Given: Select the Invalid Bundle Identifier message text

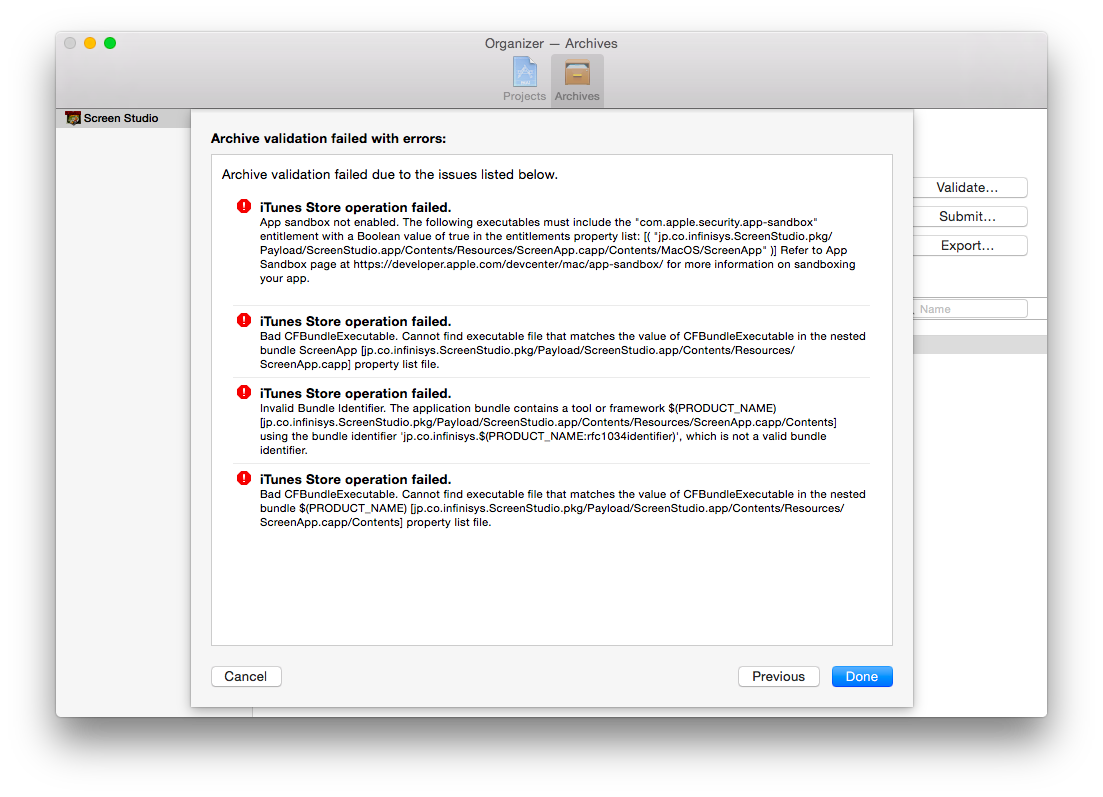Looking at the screenshot, I should pyautogui.click(x=548, y=429).
